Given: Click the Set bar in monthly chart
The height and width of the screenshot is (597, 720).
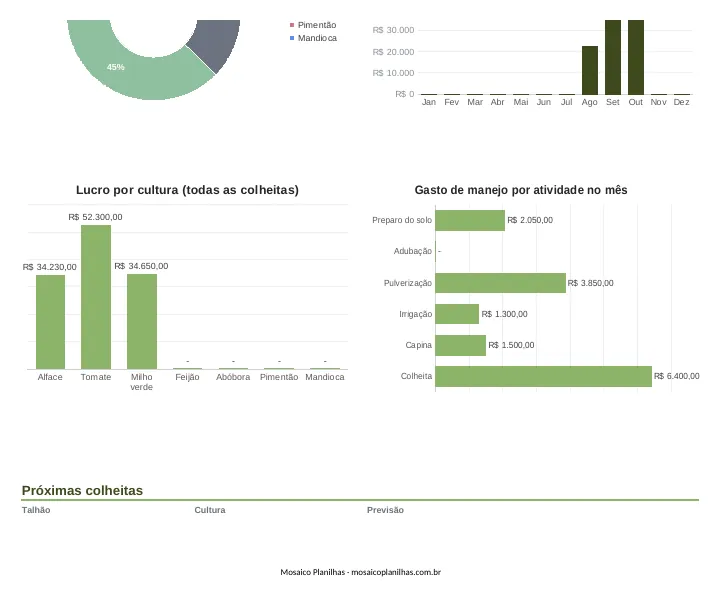Looking at the screenshot, I should [x=613, y=57].
